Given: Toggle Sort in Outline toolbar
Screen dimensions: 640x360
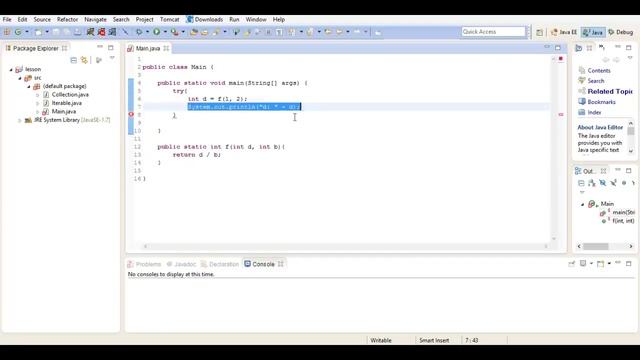Looking at the screenshot, I should tap(592, 183).
